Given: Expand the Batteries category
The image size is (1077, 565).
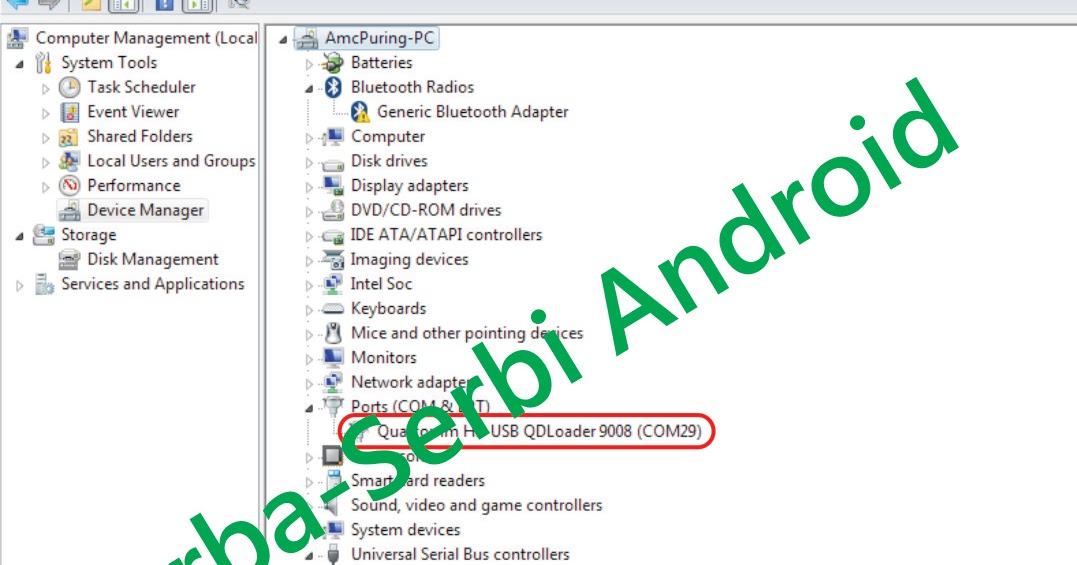Looking at the screenshot, I should coord(309,65).
